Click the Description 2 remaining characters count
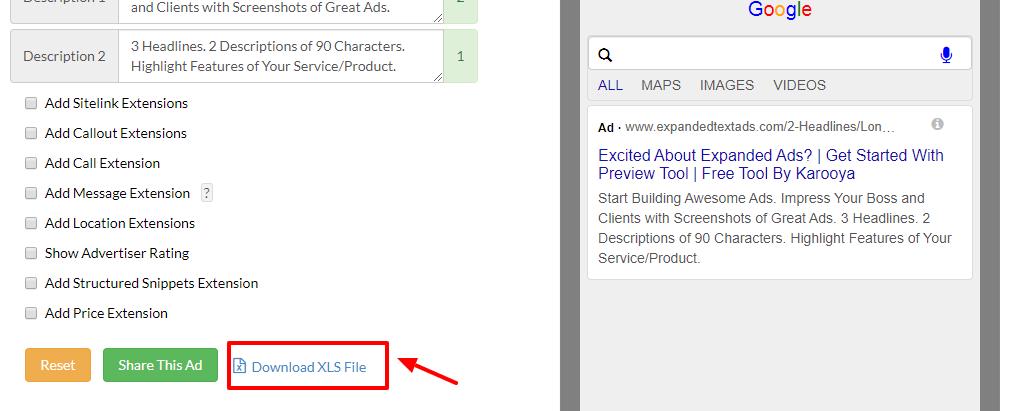 point(461,57)
